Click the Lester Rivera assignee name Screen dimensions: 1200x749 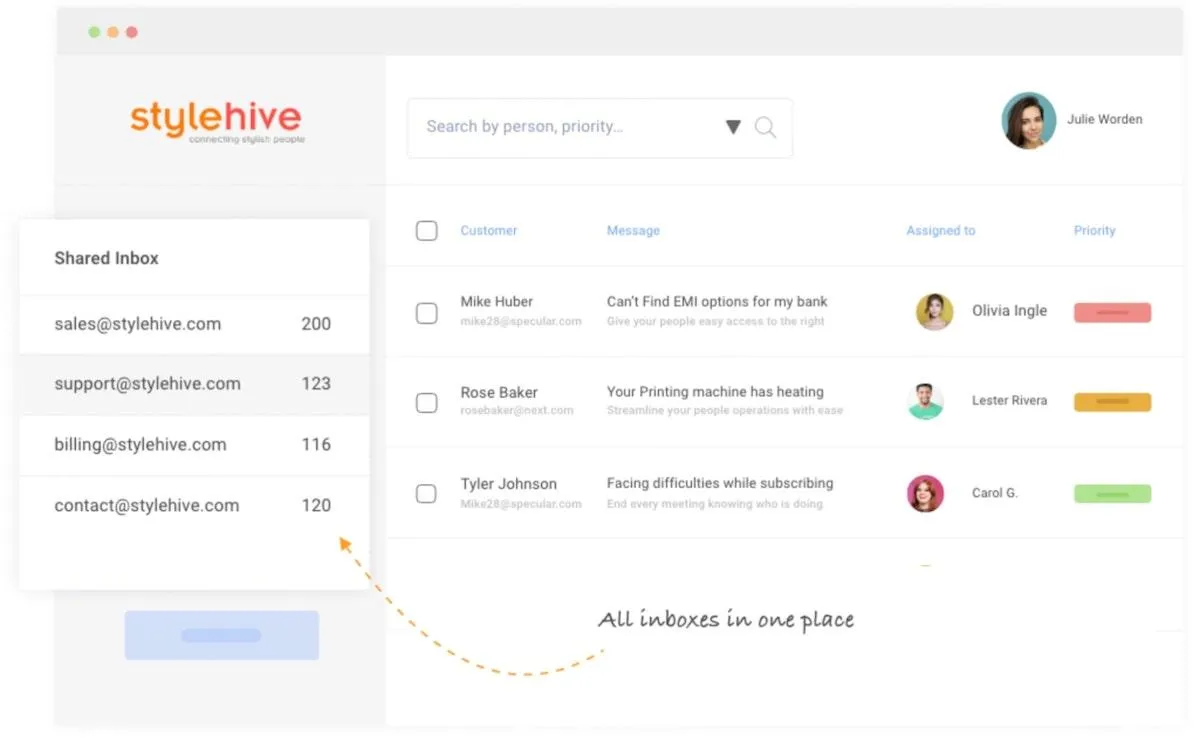coord(1009,401)
